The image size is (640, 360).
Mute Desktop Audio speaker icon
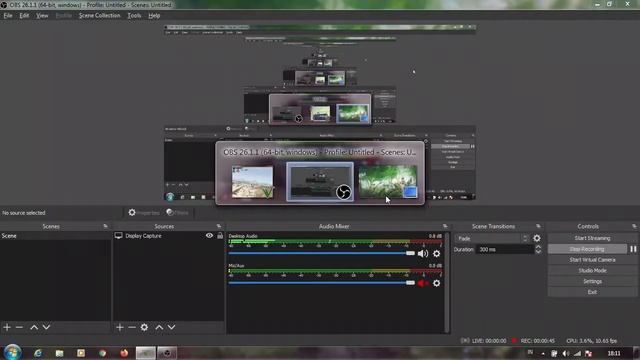point(423,253)
